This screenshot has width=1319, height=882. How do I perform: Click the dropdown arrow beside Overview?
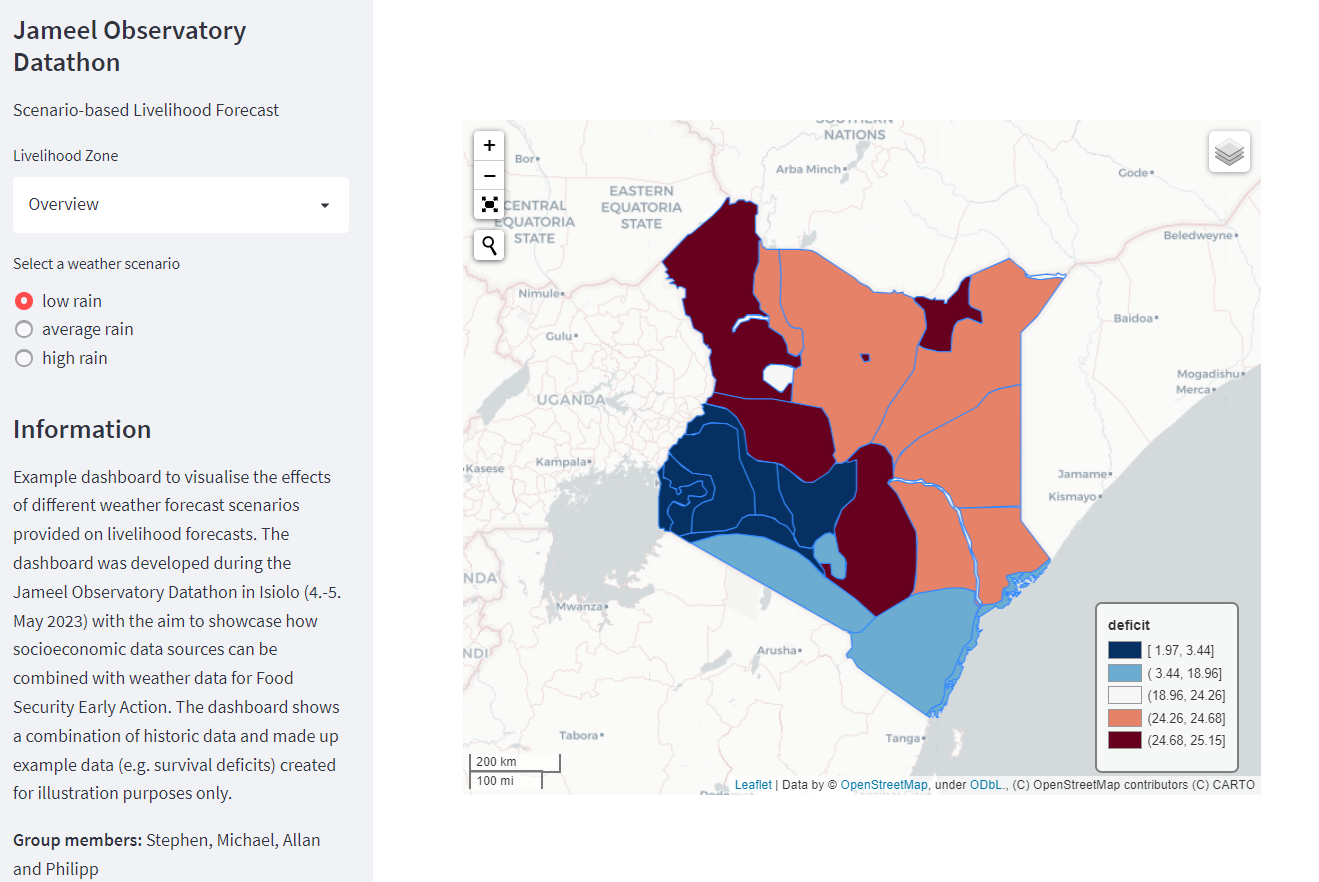click(x=324, y=205)
